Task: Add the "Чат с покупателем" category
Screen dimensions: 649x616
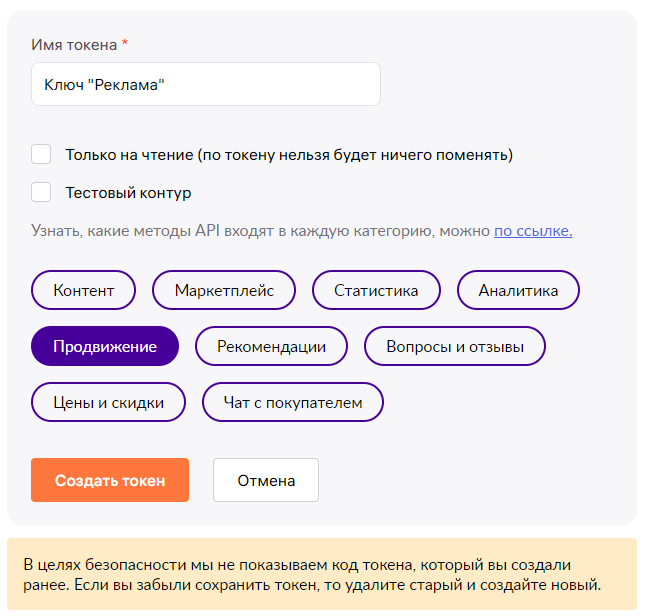Action: tap(293, 403)
